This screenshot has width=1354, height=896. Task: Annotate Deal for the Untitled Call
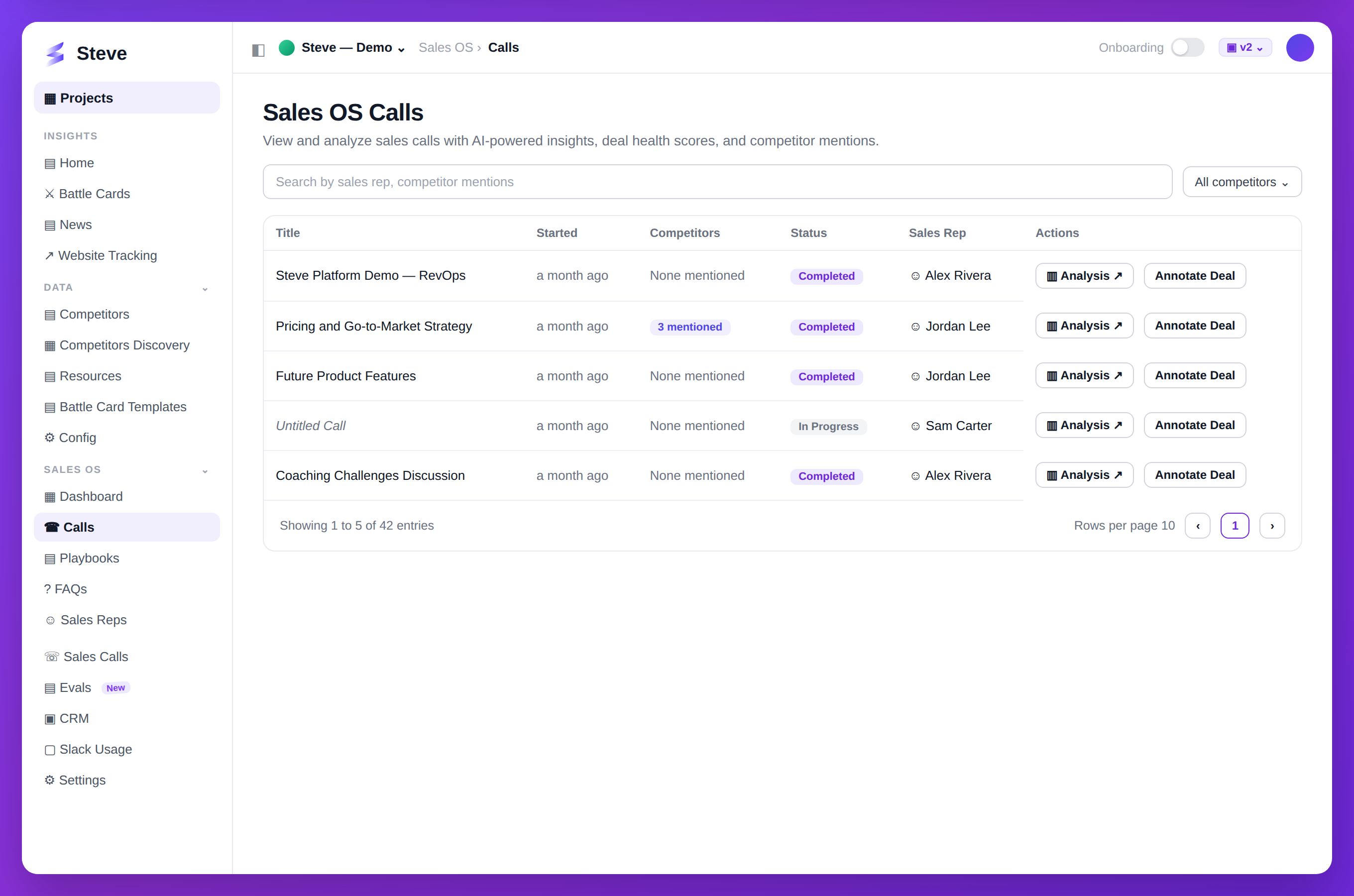pyautogui.click(x=1195, y=425)
